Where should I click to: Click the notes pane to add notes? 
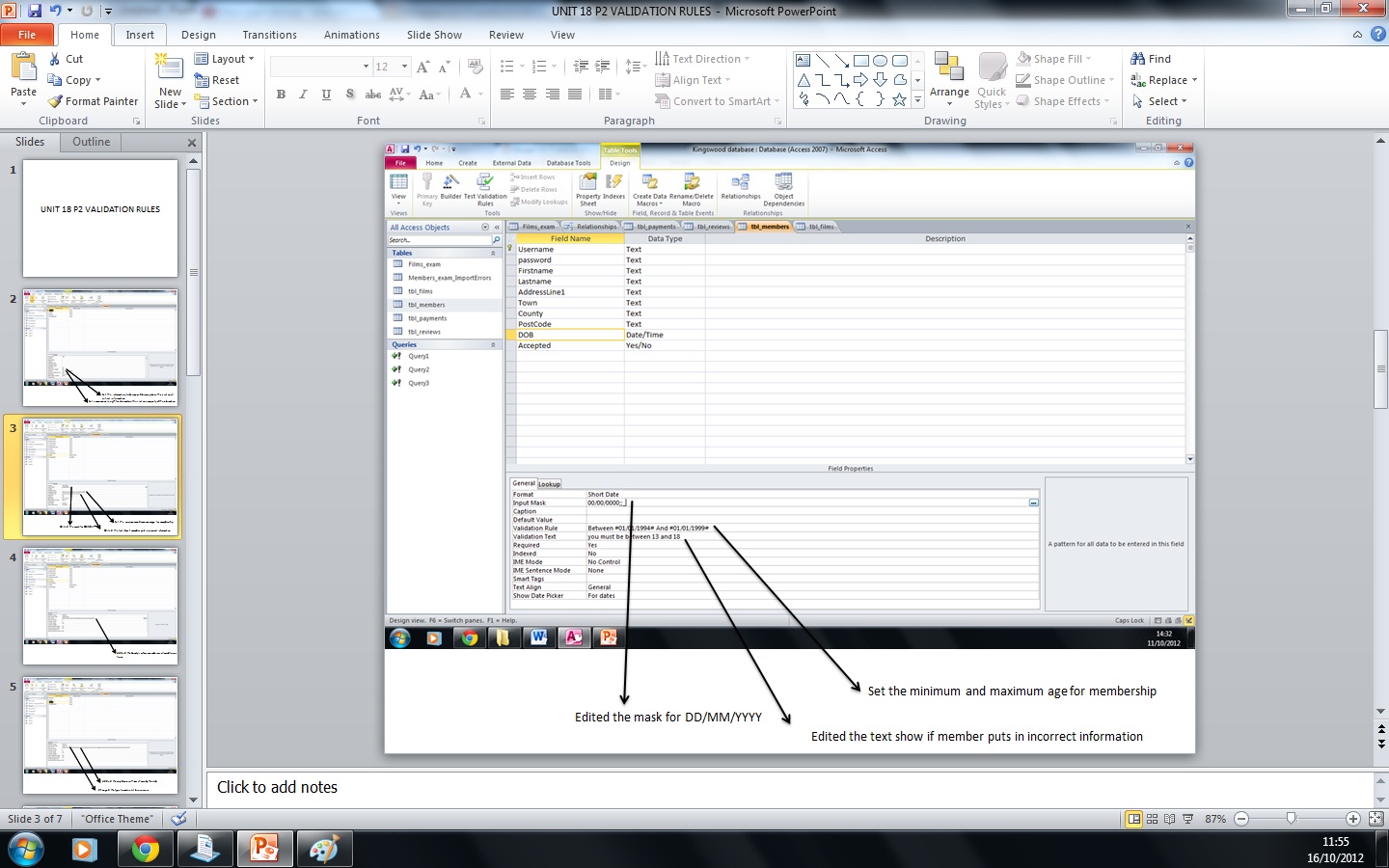point(789,787)
